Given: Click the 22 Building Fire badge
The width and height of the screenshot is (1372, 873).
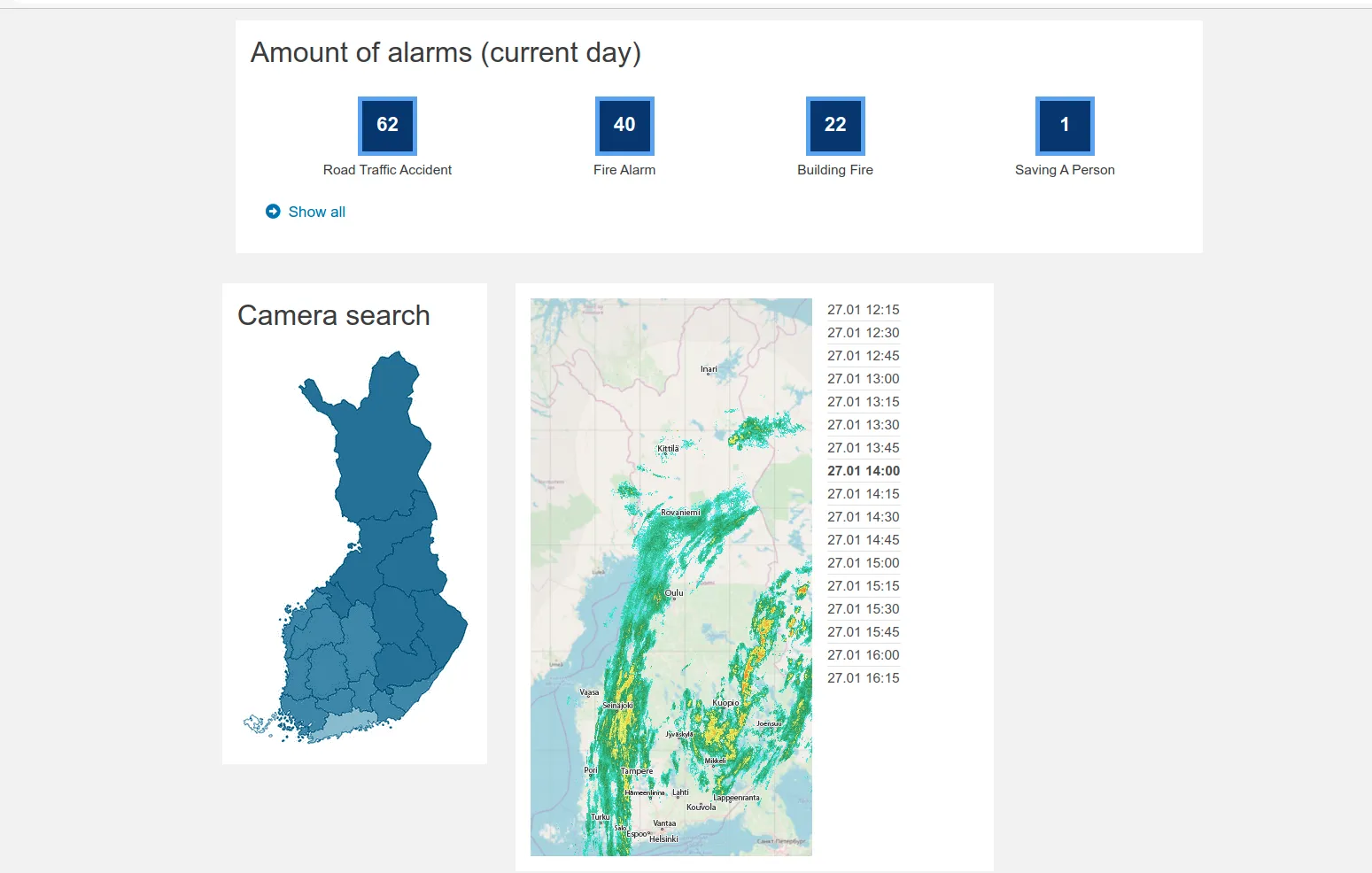Looking at the screenshot, I should pyautogui.click(x=835, y=126).
